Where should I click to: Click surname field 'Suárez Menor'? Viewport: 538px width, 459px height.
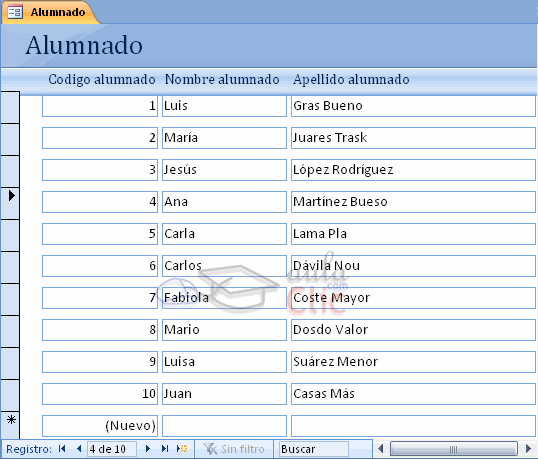pos(413,362)
